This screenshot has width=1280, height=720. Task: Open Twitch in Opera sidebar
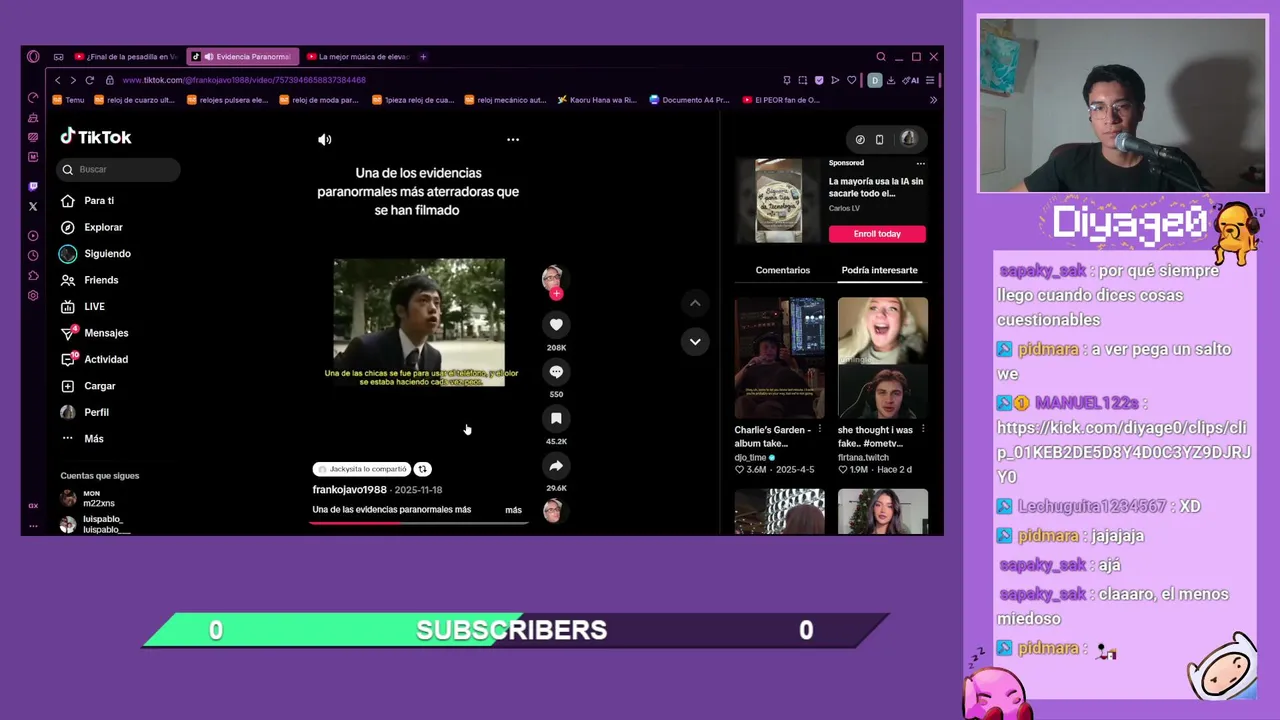(x=33, y=186)
